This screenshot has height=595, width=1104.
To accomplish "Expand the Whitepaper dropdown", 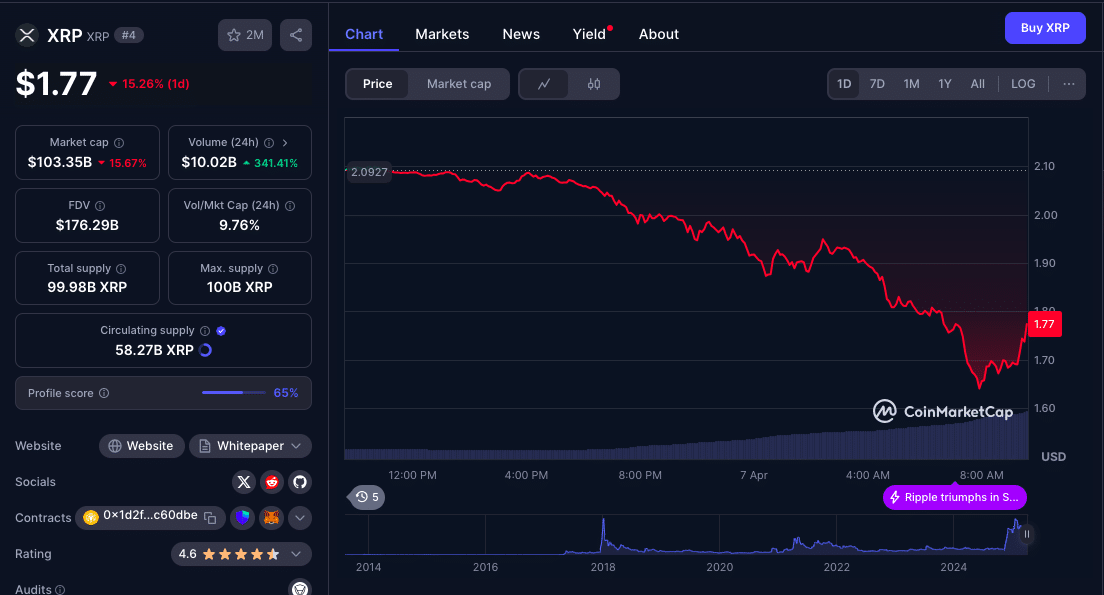I will coord(296,446).
